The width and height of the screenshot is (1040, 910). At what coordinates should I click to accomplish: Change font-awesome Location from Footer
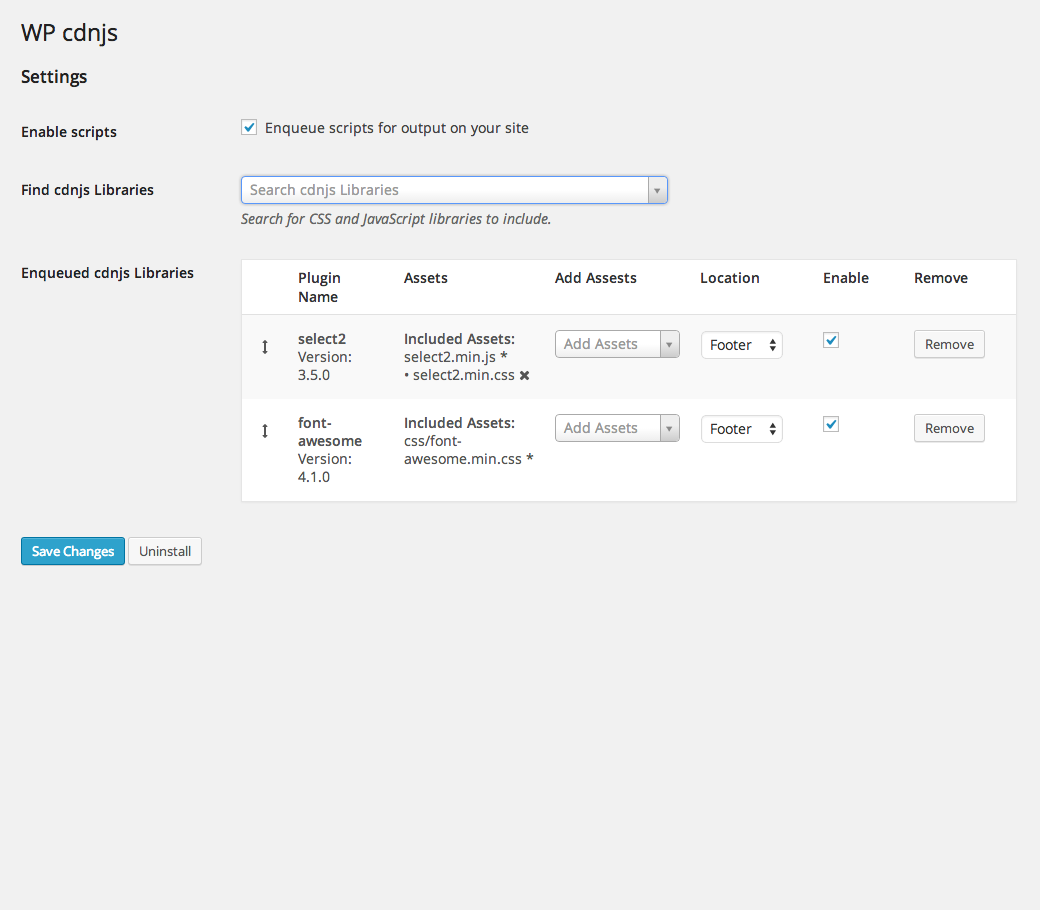pos(741,429)
